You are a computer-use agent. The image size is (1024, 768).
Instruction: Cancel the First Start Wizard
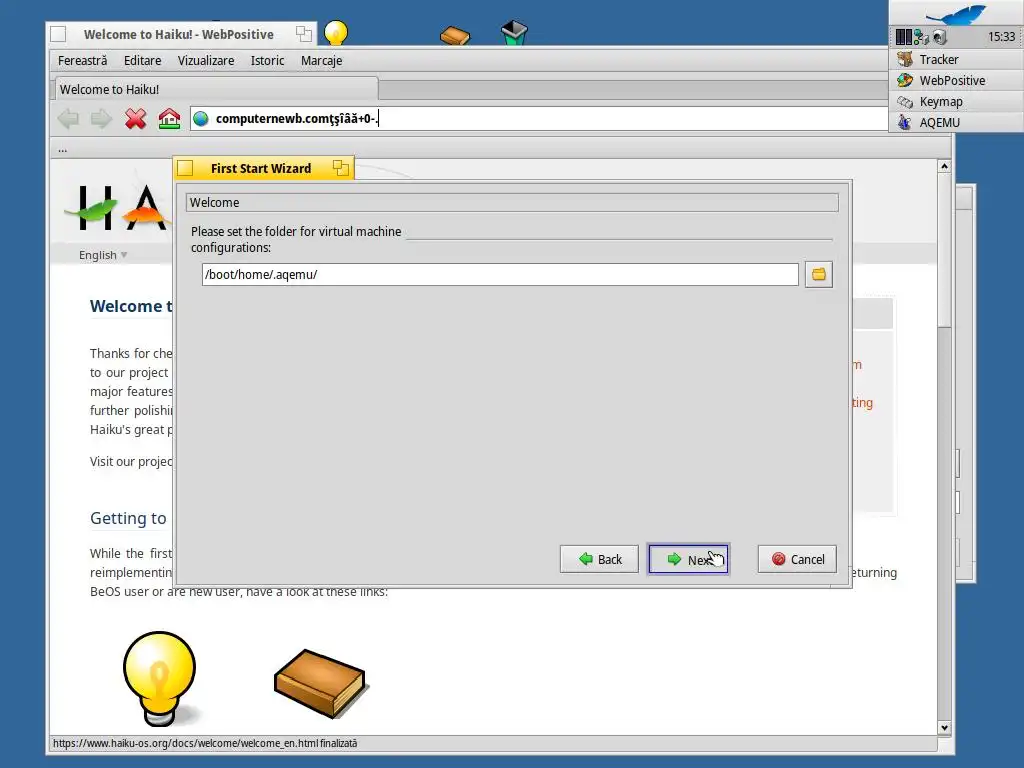[x=797, y=559]
